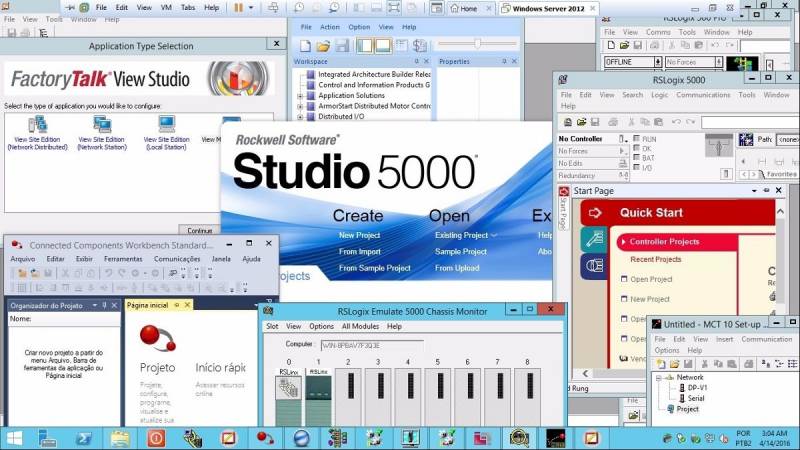Viewport: 800px width, 450px height.
Task: Click Computer name field in Chassis Monitor
Action: (x=372, y=345)
